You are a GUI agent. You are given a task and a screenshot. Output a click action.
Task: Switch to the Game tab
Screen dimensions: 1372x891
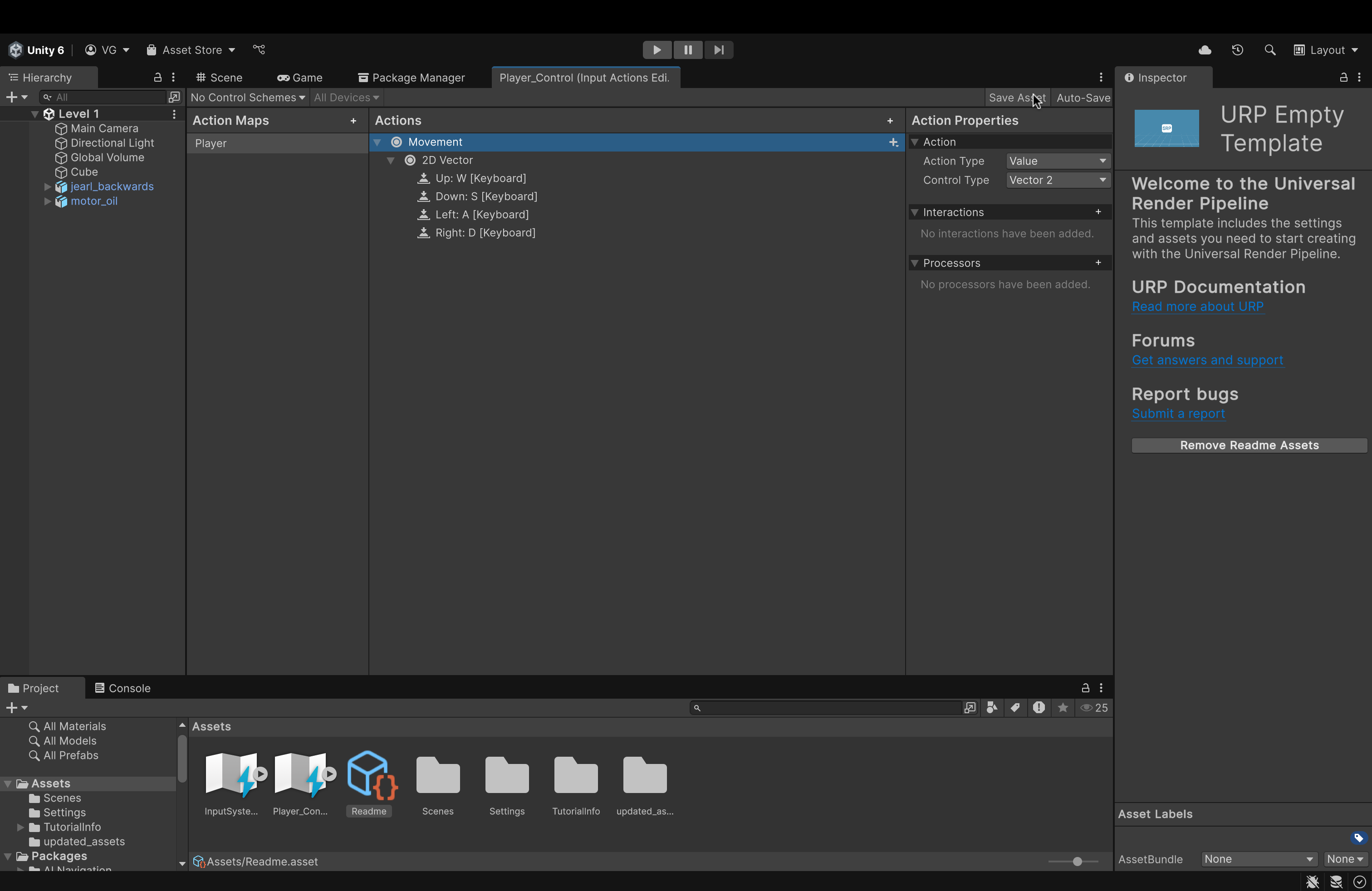coord(300,78)
